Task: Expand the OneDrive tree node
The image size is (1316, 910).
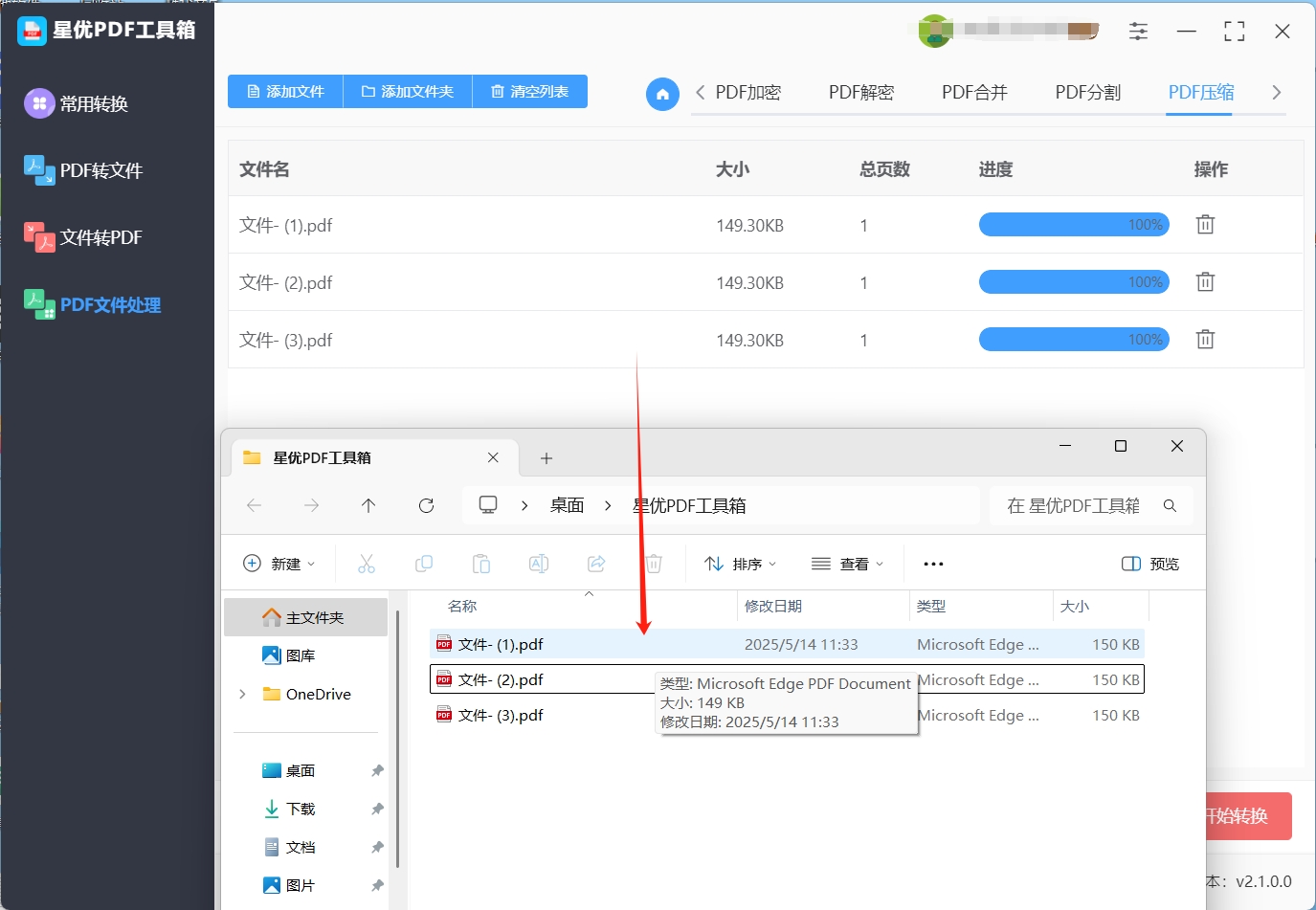Action: tap(242, 694)
